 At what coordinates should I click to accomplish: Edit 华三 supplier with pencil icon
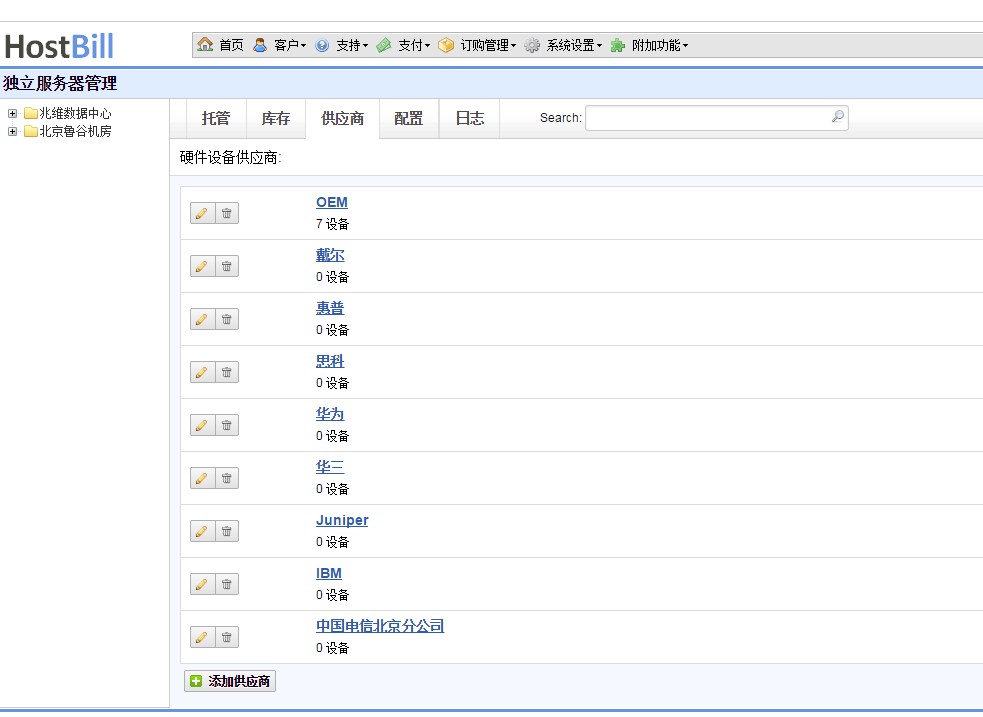click(202, 478)
